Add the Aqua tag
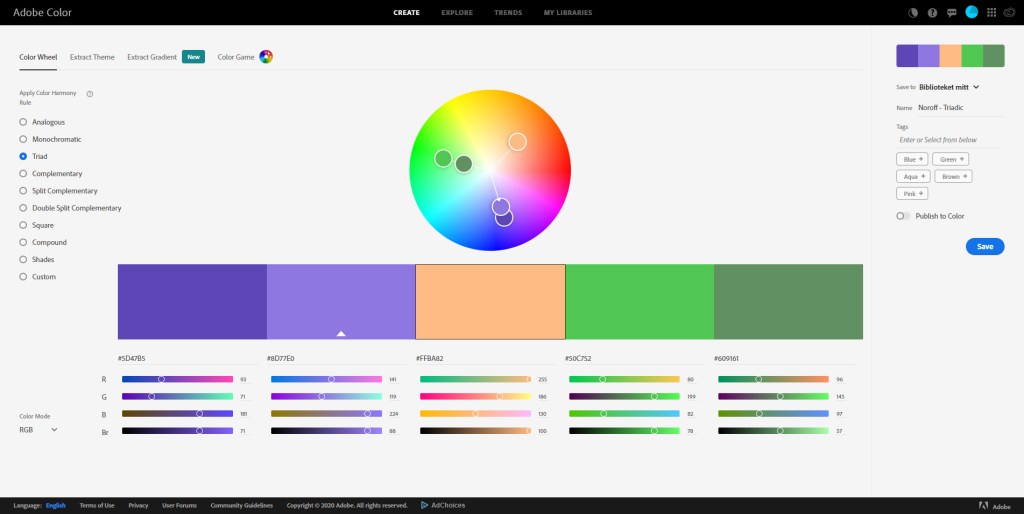 point(913,176)
